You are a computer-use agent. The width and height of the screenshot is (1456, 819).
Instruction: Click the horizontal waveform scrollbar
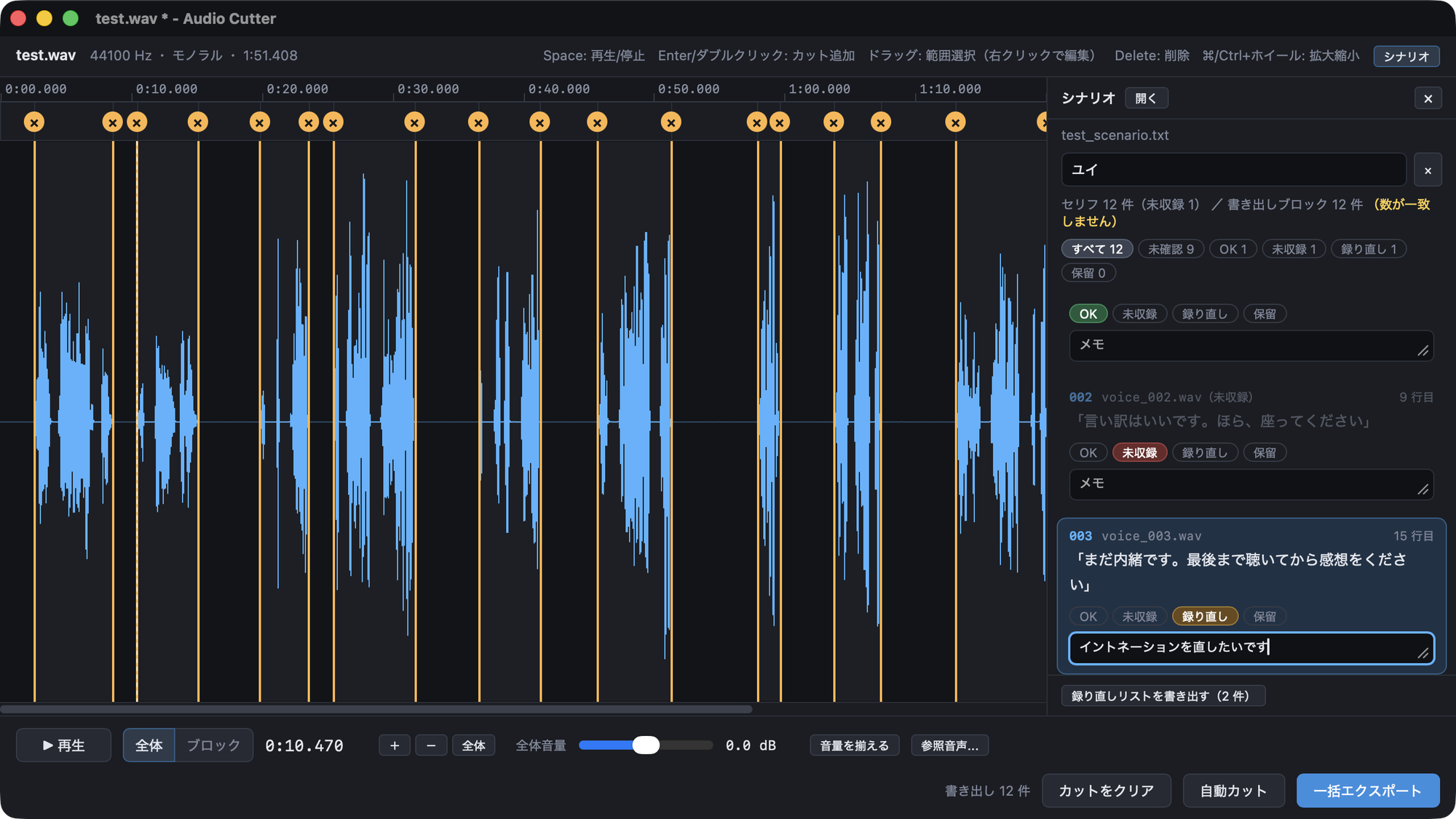coord(376,709)
